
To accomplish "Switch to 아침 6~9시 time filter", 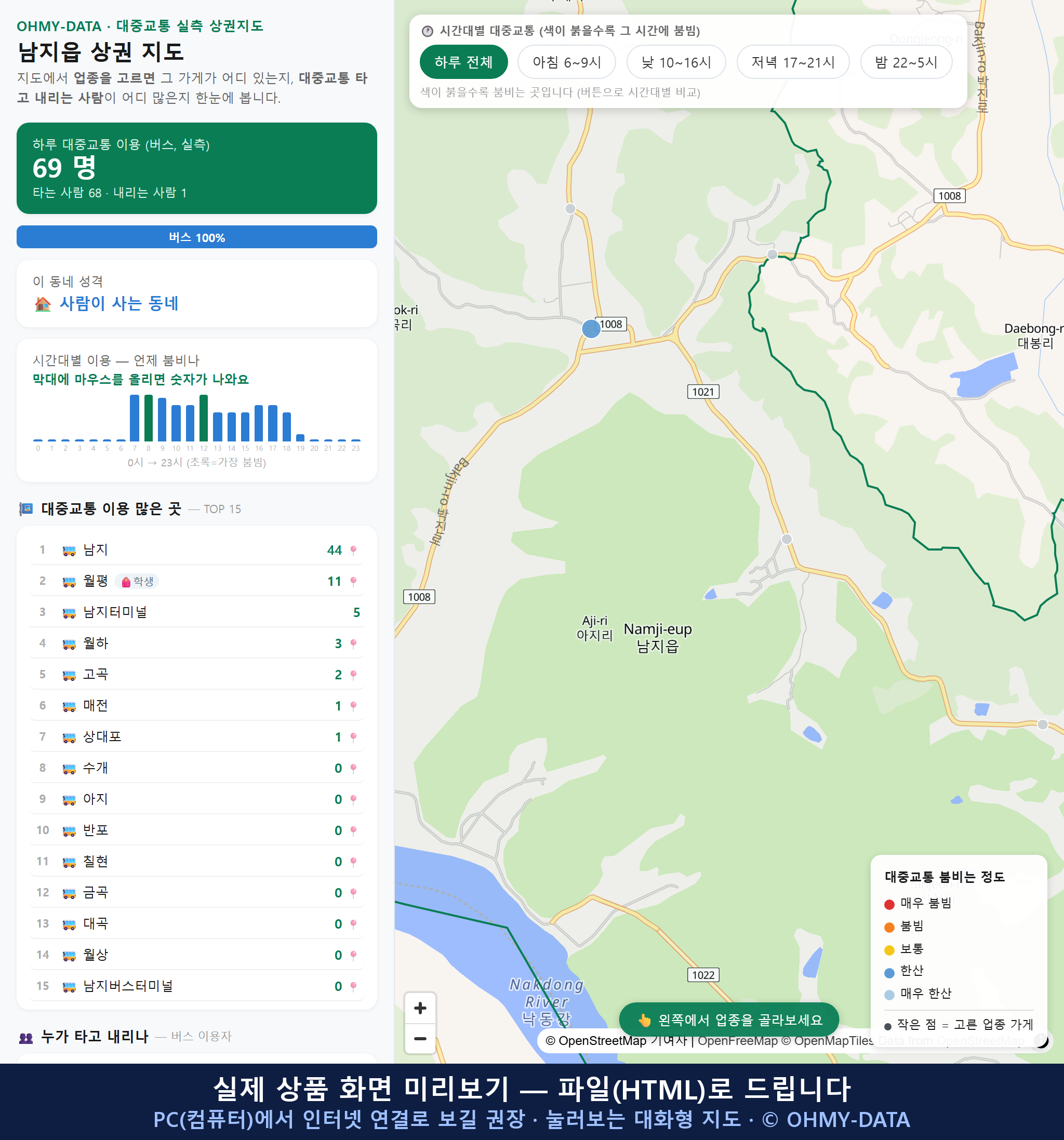I will (566, 62).
